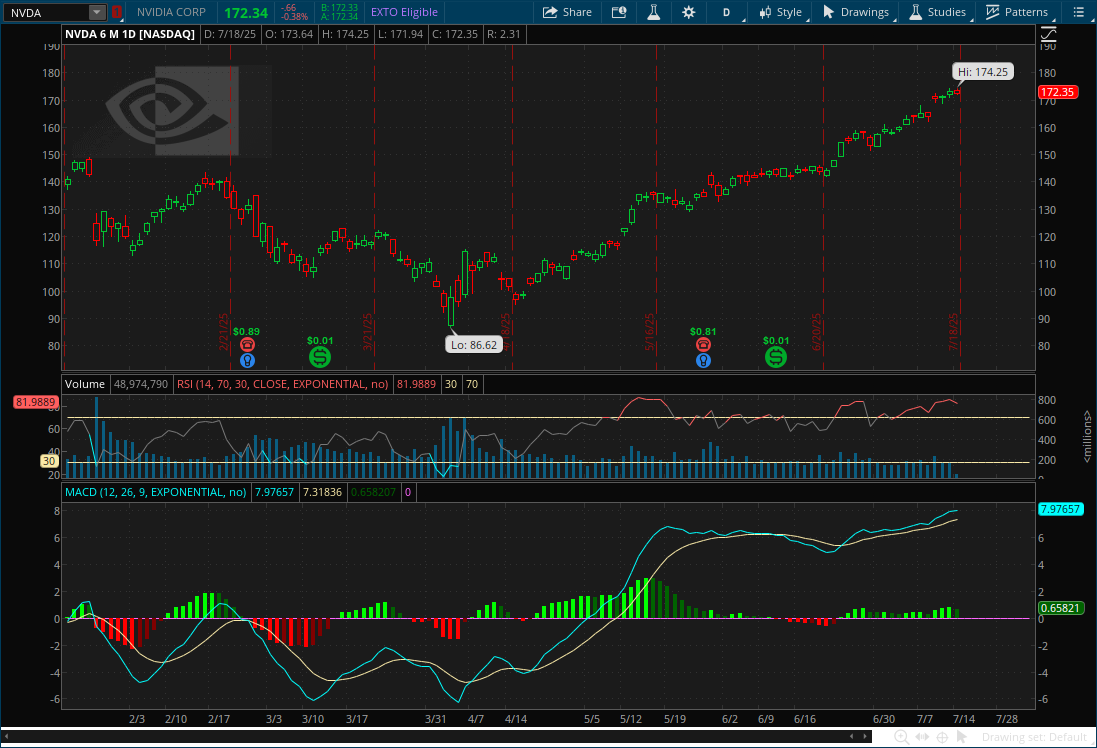1097x748 pixels.
Task: Click the 7.97657 MACD axis label
Action: pyautogui.click(x=1060, y=509)
